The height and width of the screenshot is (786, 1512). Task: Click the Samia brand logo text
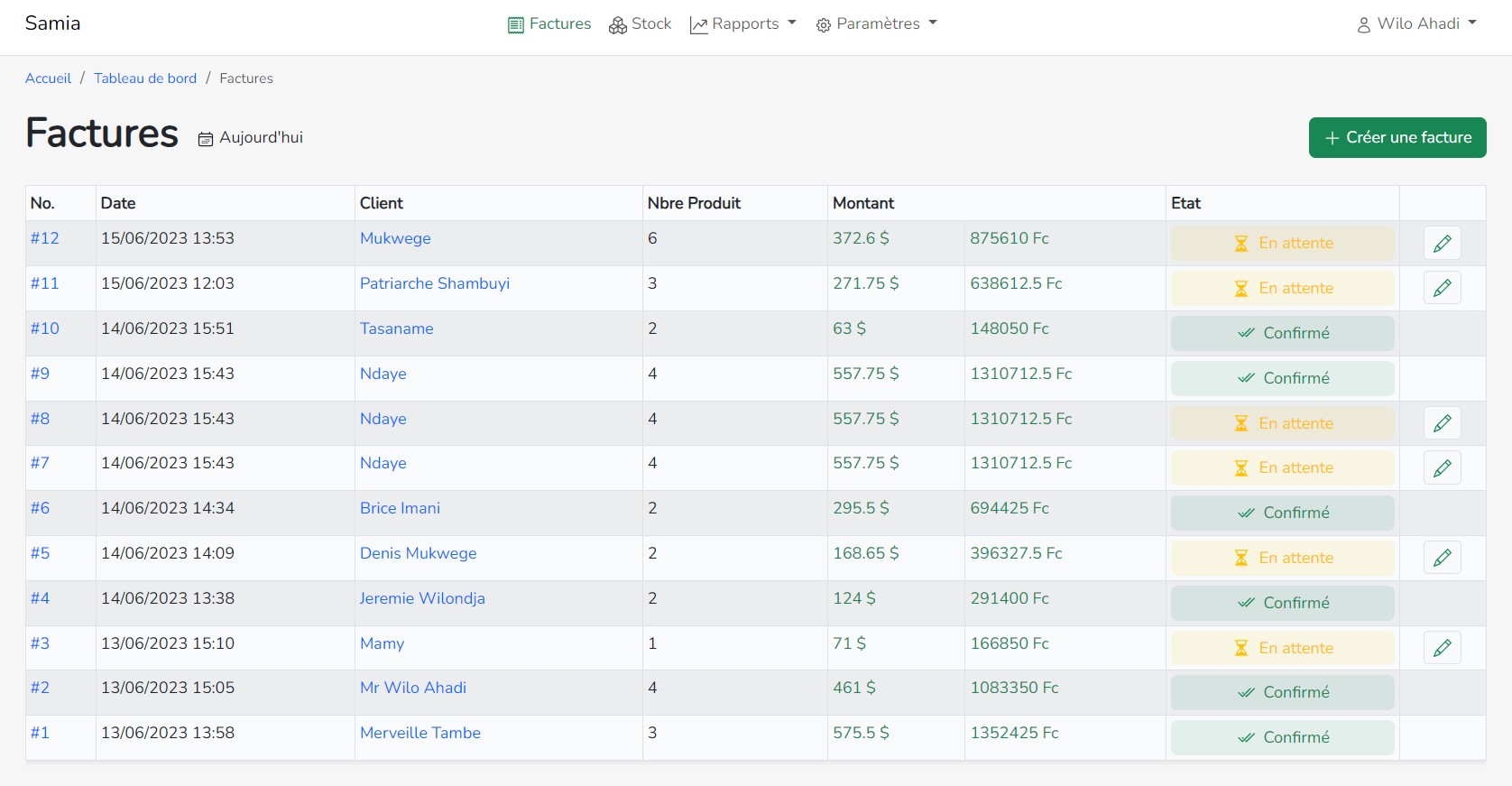click(52, 23)
